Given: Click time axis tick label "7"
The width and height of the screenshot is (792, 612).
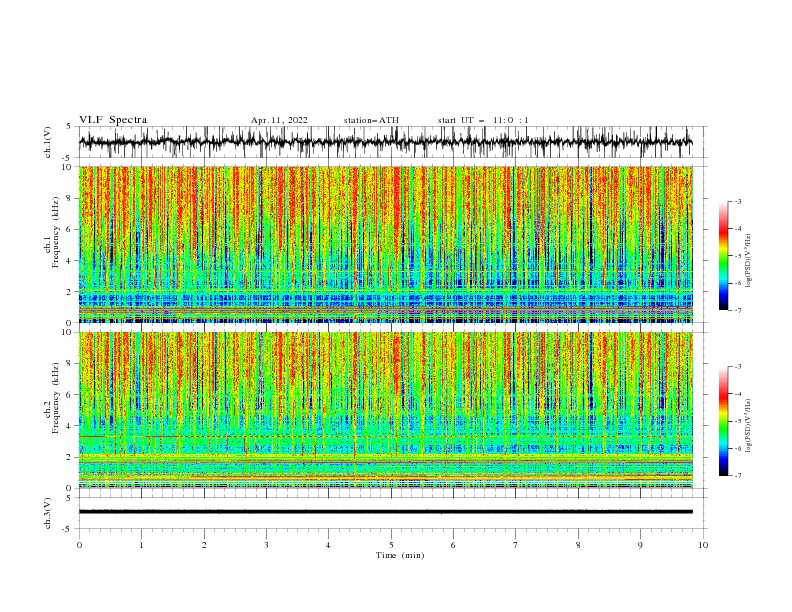Looking at the screenshot, I should coord(516,545).
